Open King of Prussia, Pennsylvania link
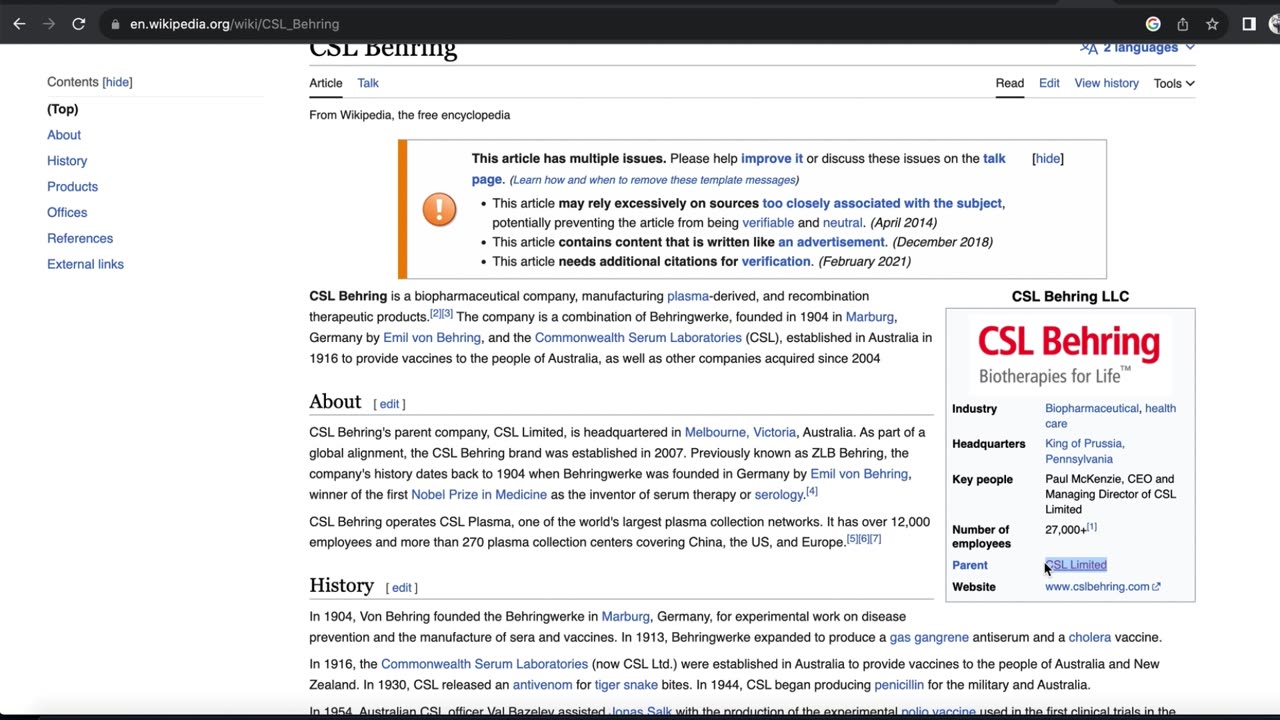 [x=1084, y=451]
